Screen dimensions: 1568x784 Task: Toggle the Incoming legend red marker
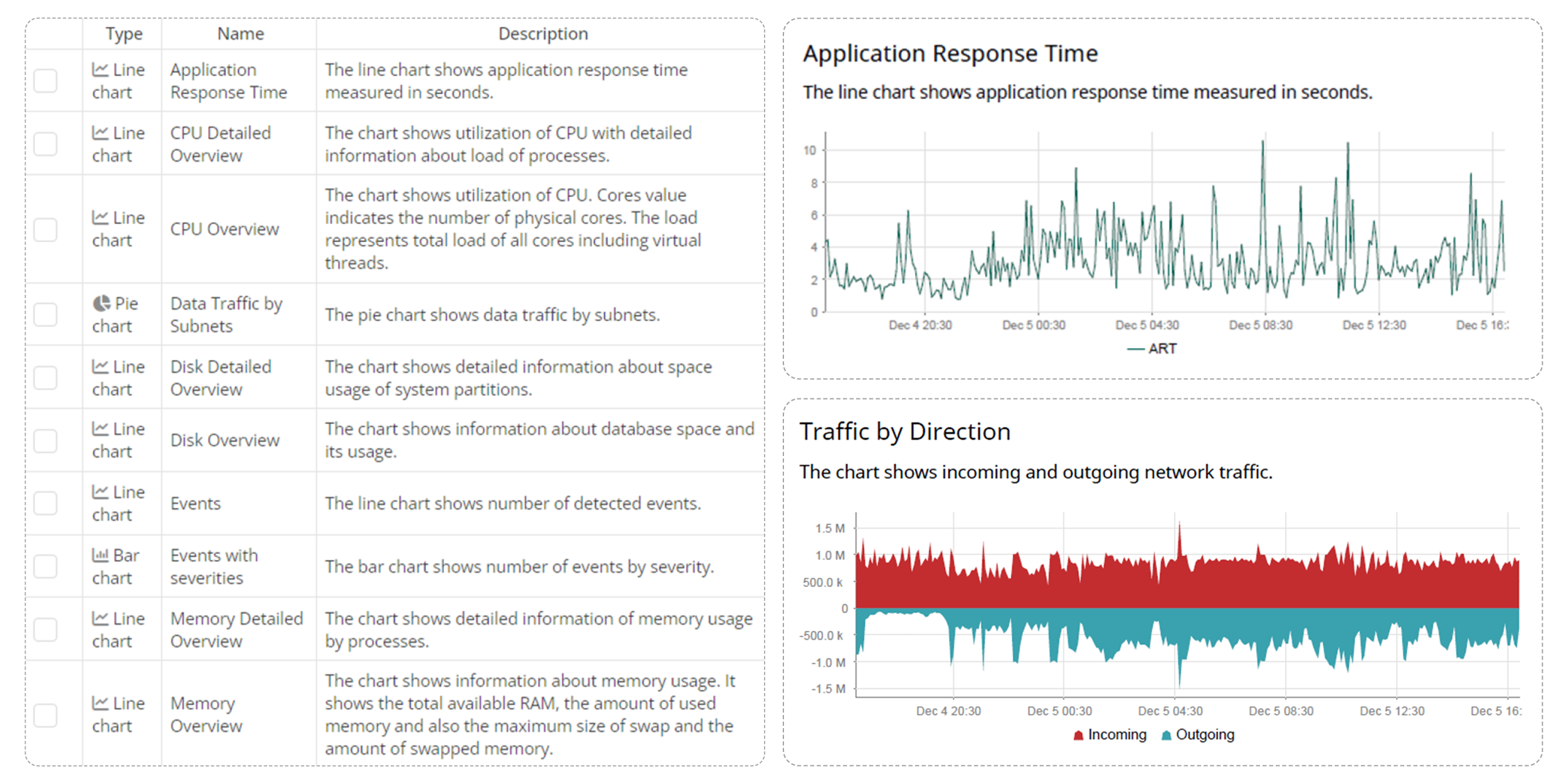(1078, 735)
